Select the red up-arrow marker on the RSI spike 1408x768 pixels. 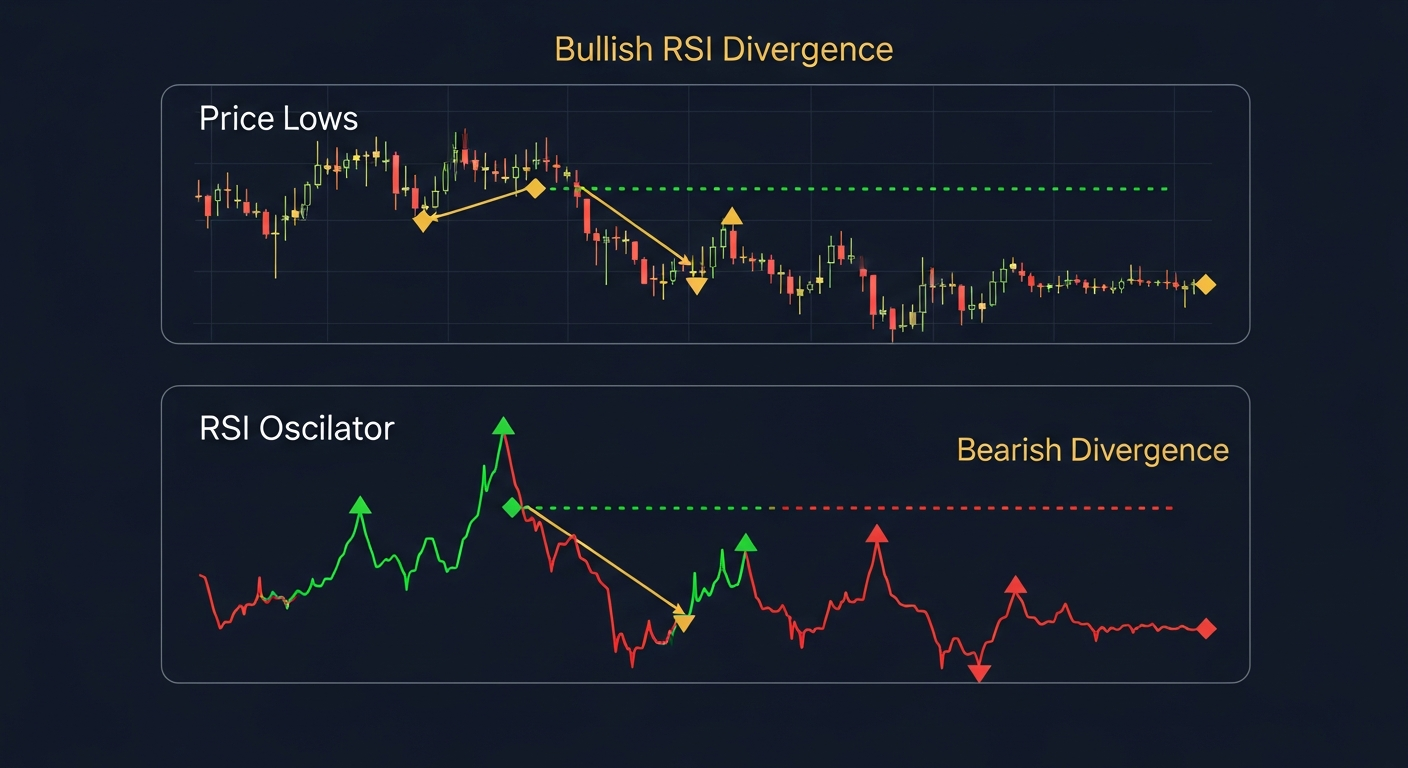pos(877,535)
